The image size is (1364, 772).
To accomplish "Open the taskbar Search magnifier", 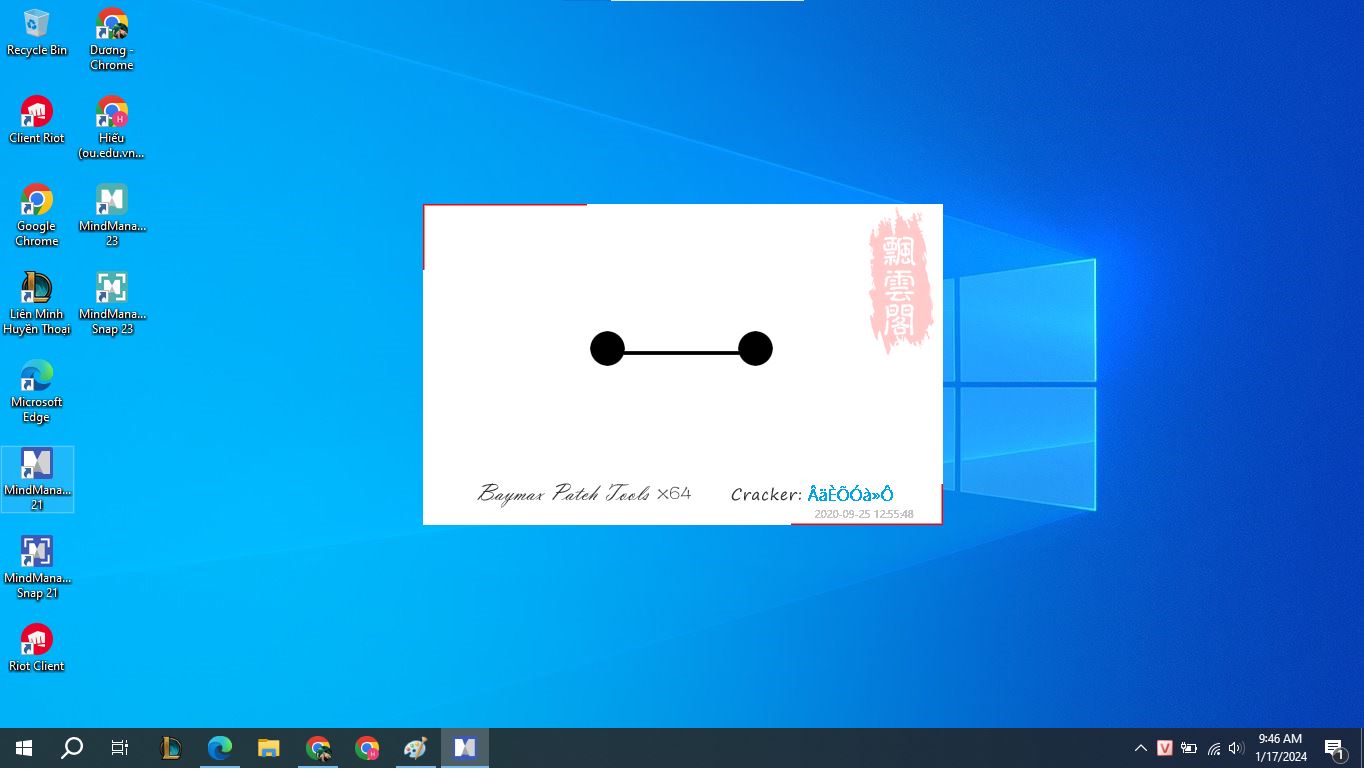I will (72, 748).
